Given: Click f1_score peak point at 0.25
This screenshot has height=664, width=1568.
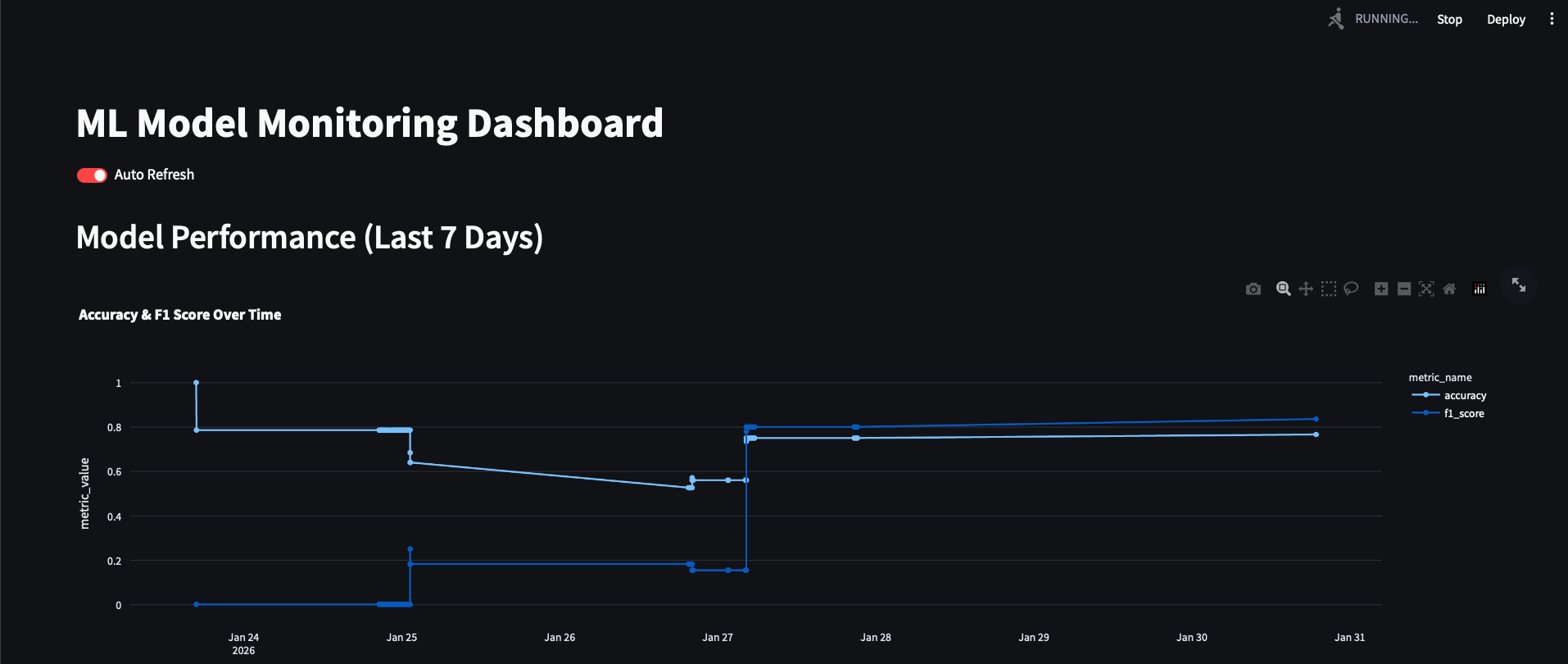Looking at the screenshot, I should tap(410, 549).
